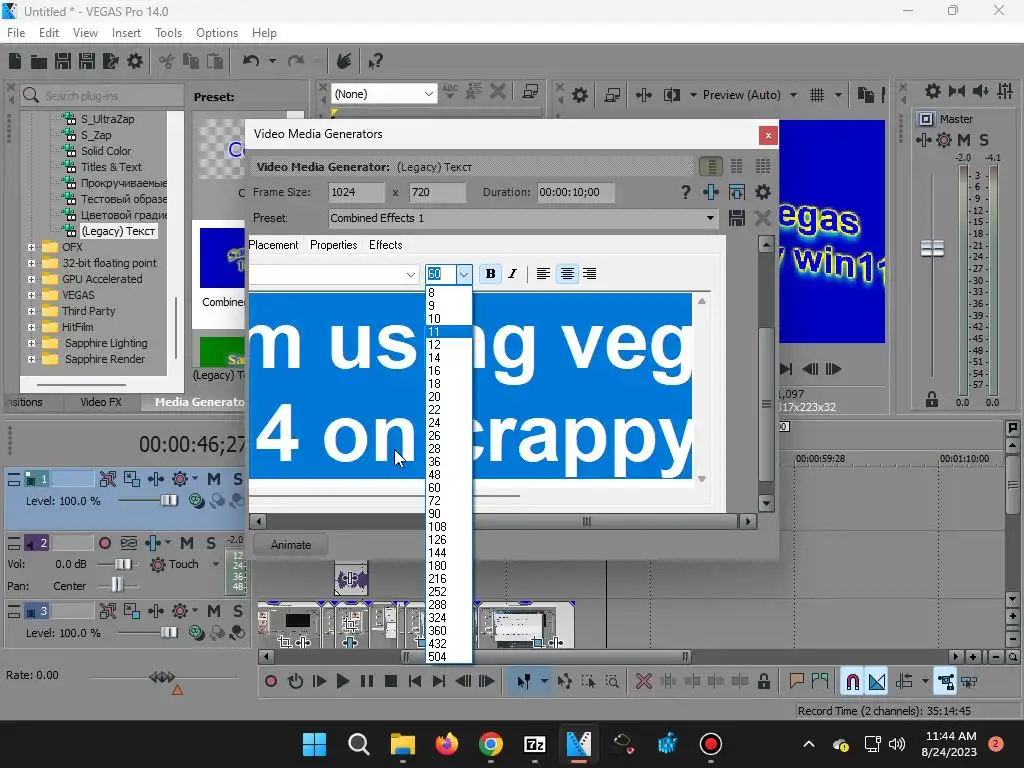The width and height of the screenshot is (1024, 768).
Task: Open the Options menu
Action: (x=217, y=33)
